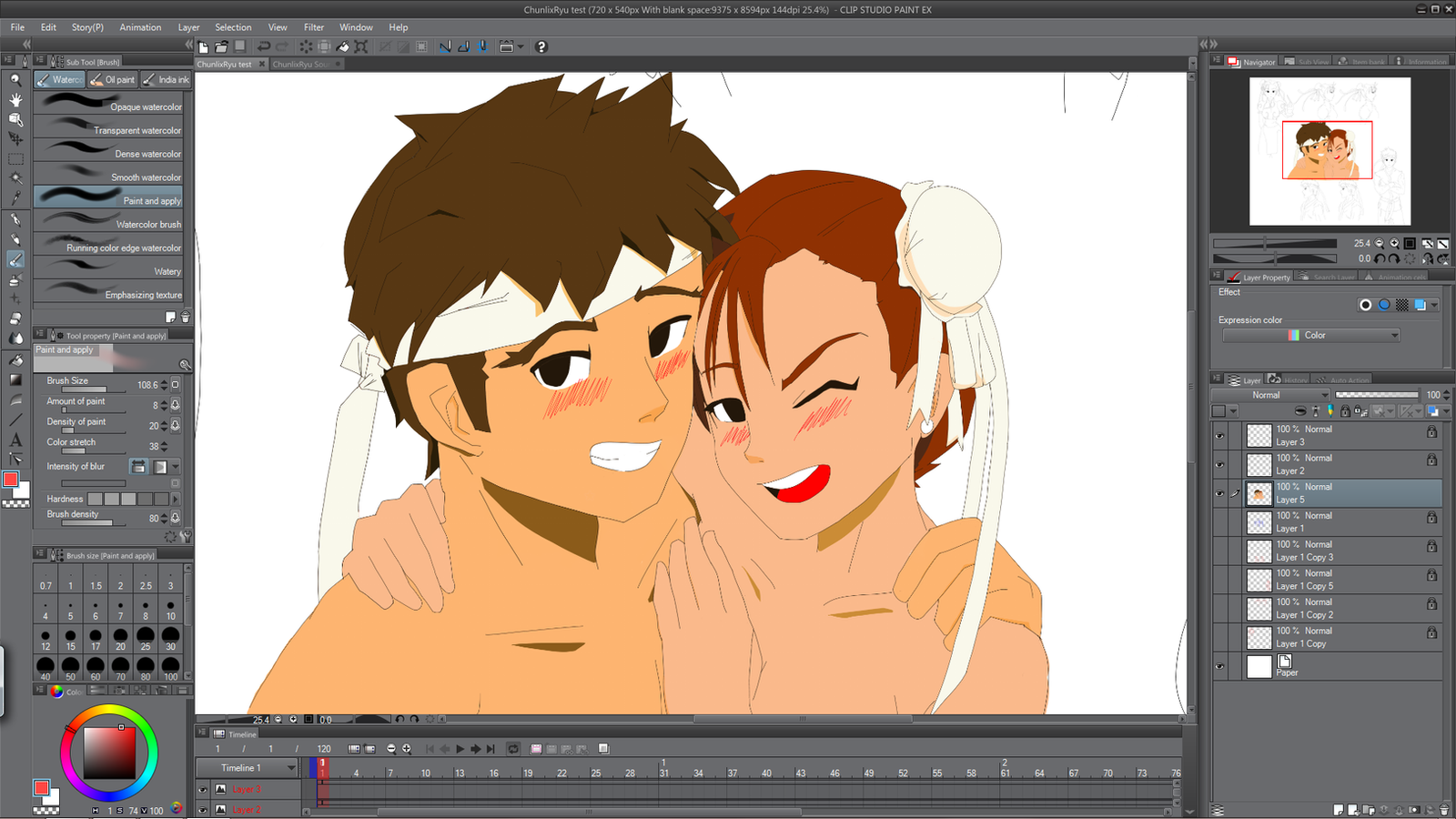Viewport: 1456px width, 819px height.
Task: Select the Airbrush tool
Action: 15,280
